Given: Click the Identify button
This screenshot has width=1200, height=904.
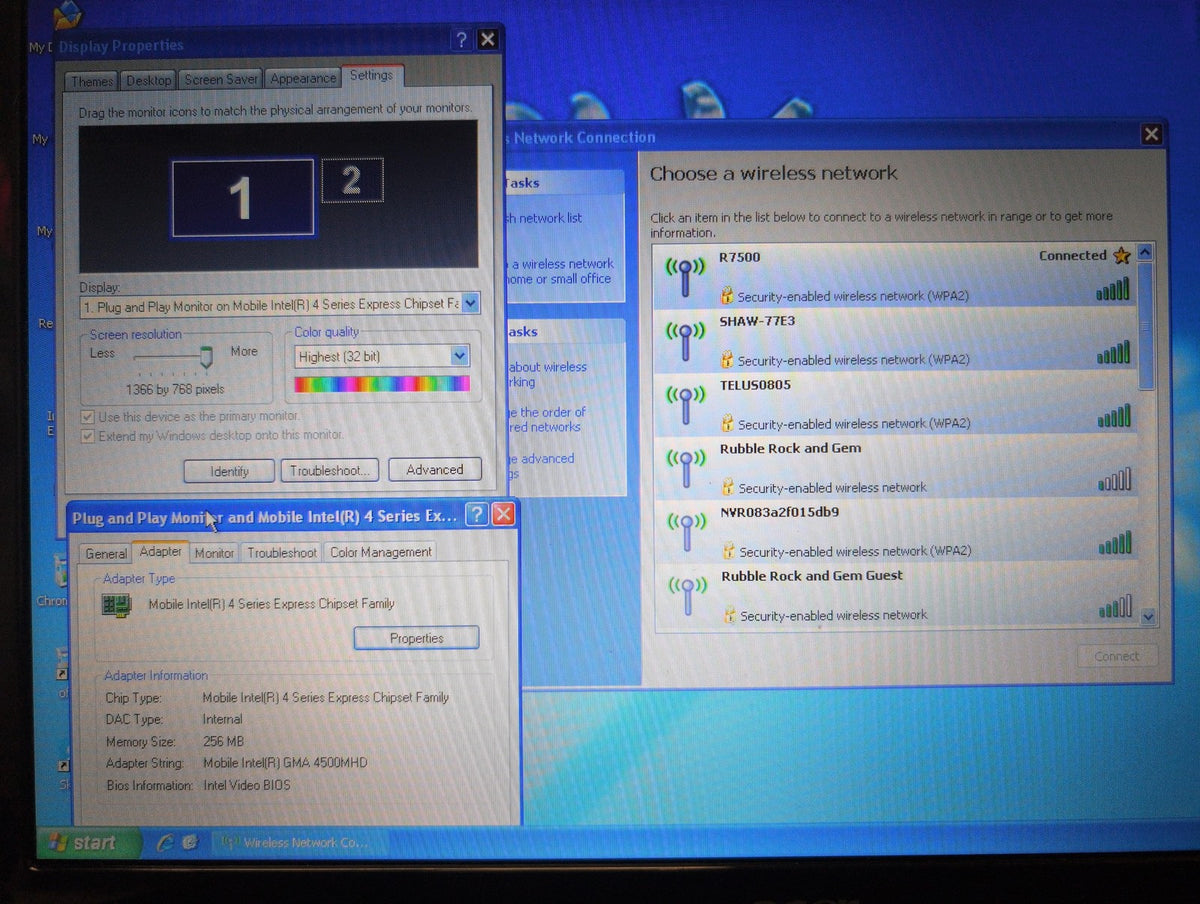Looking at the screenshot, I should coord(230,471).
